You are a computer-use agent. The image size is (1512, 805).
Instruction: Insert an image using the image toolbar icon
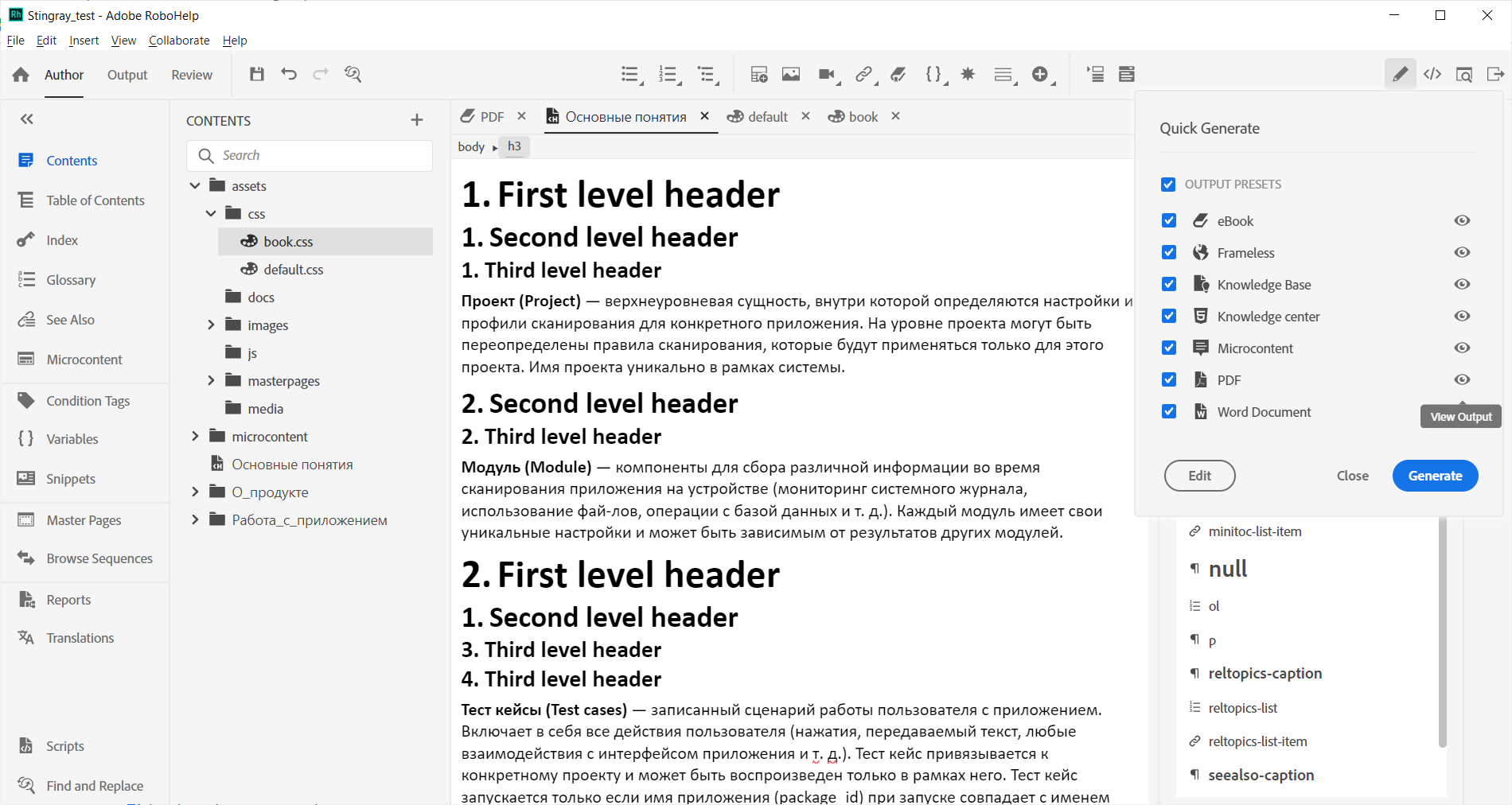pos(791,74)
